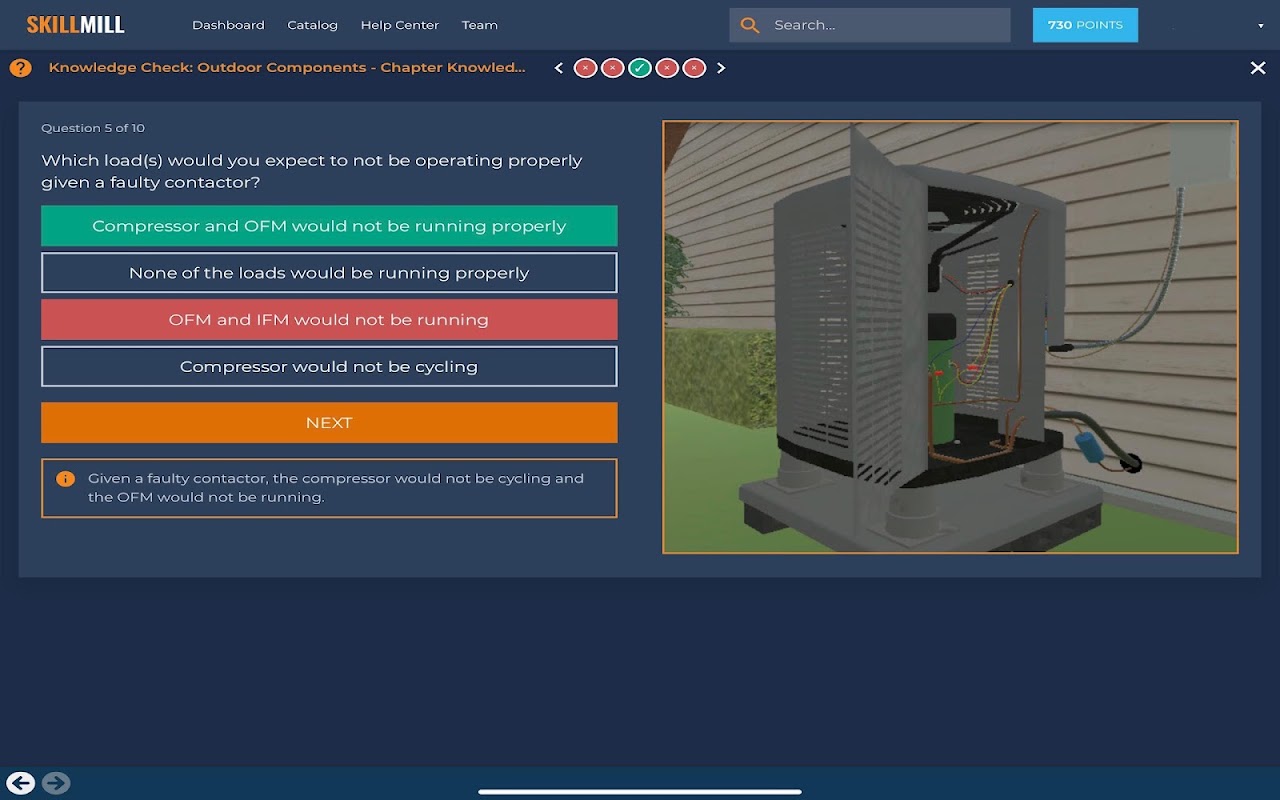Select 'Compressor would not be cycling' answer
The image size is (1280, 800).
pyautogui.click(x=329, y=367)
